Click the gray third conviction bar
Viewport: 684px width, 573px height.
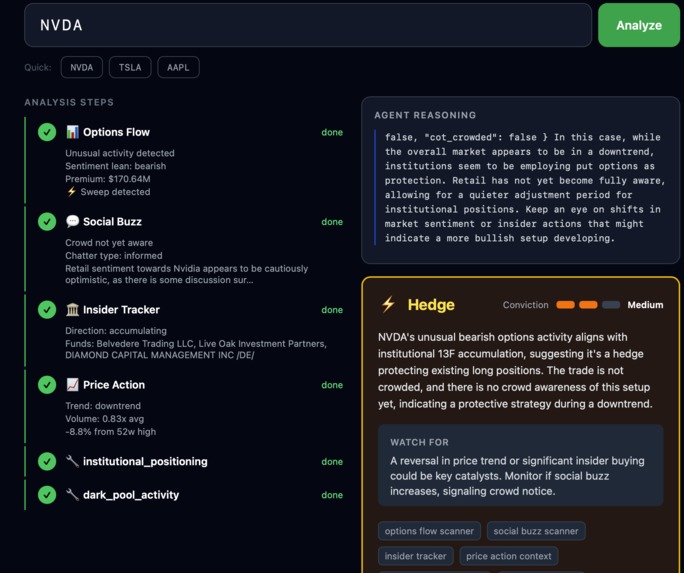(x=611, y=305)
